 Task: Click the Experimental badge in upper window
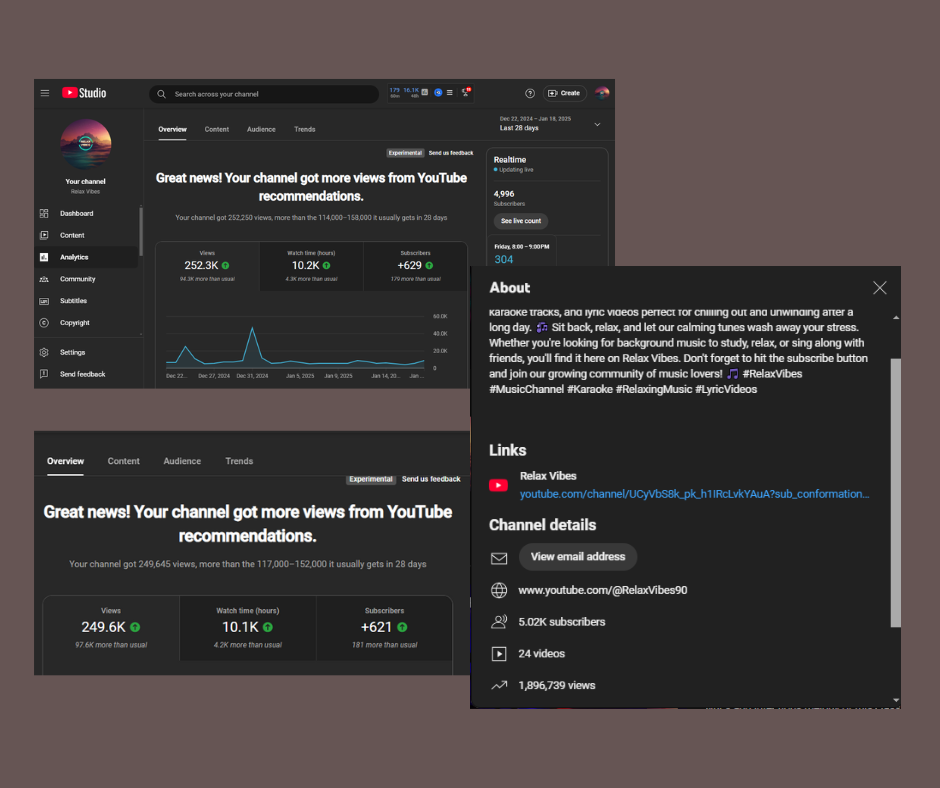(405, 153)
